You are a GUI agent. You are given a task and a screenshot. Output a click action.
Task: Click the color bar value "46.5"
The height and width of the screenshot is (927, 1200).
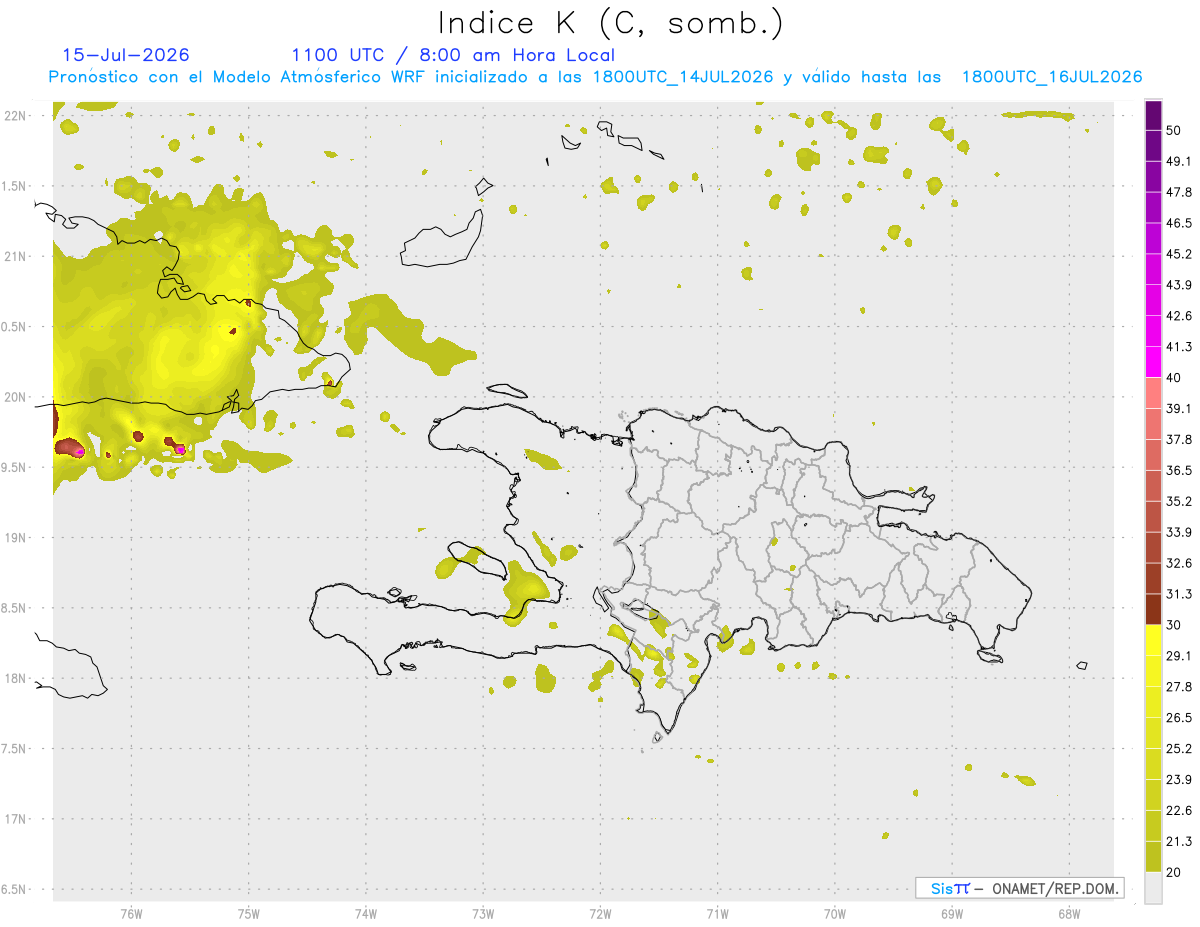point(1179,223)
